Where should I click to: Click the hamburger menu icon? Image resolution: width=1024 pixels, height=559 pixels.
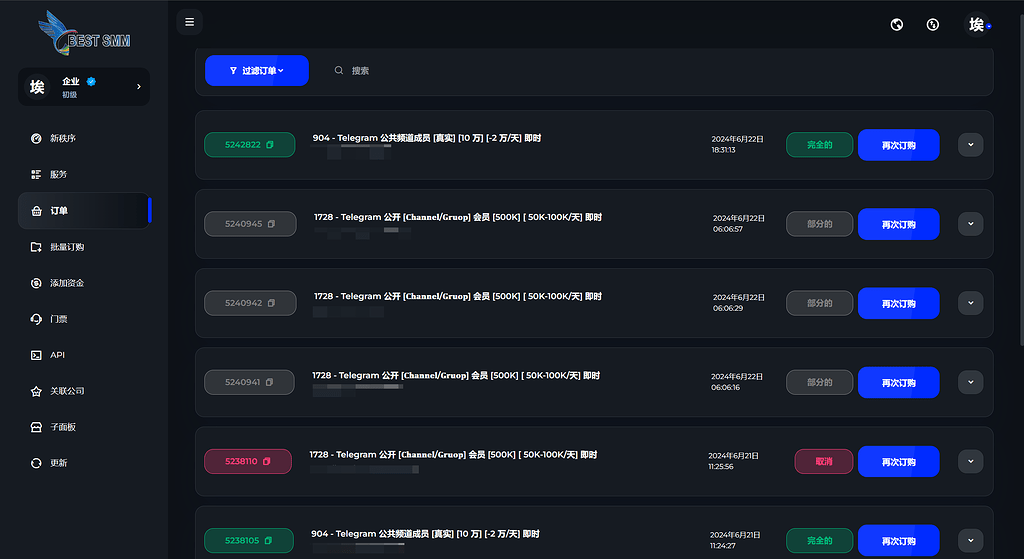point(189,22)
